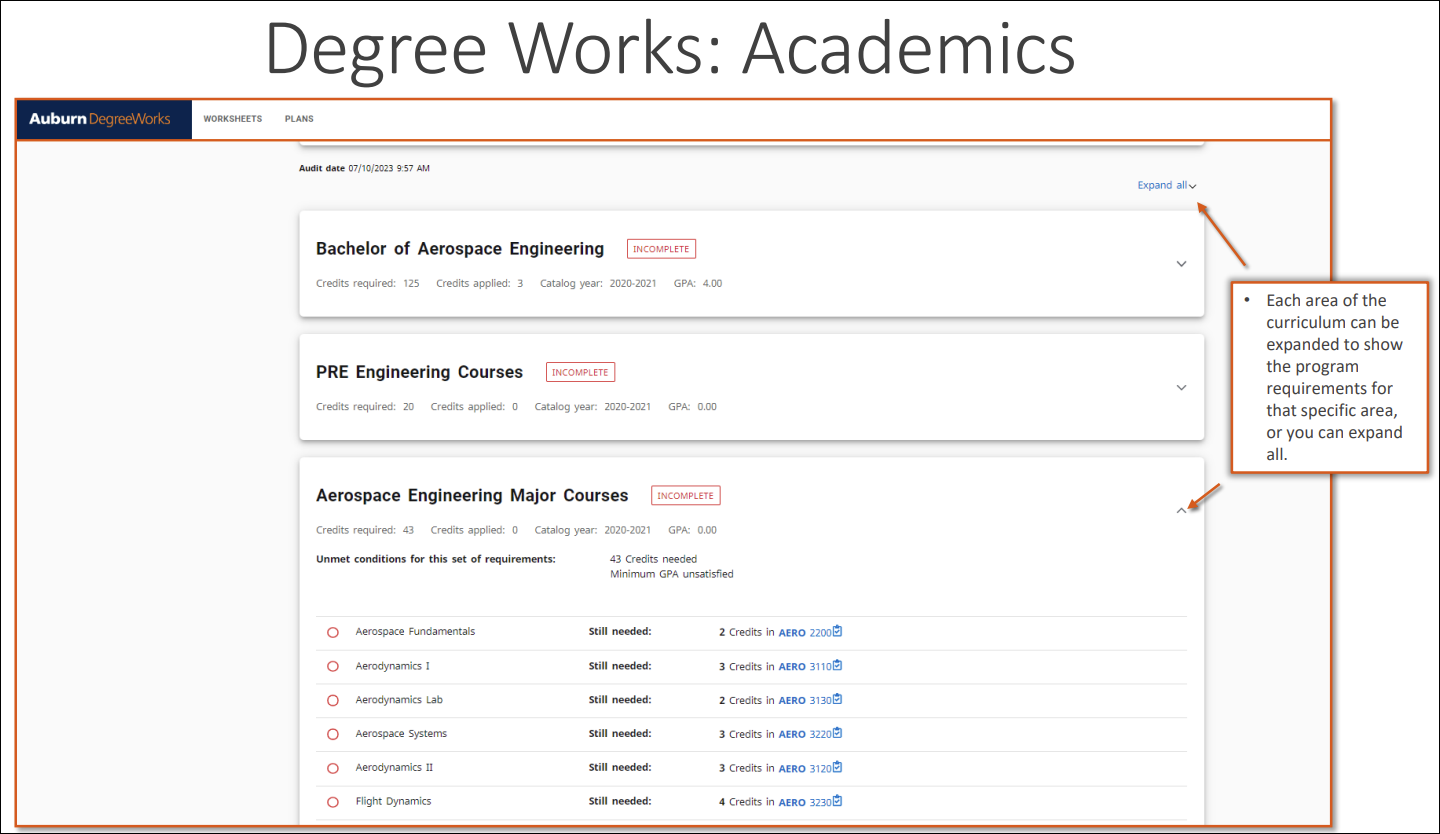The height and width of the screenshot is (834, 1440).
Task: Follow the AERO 2200 course link
Action: tap(805, 632)
